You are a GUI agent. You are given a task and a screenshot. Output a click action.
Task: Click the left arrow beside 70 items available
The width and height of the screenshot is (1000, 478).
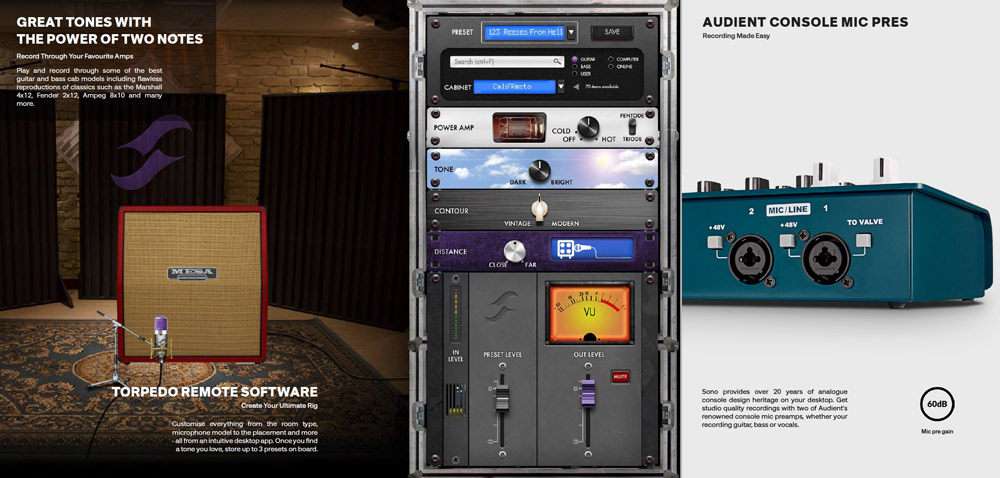576,87
